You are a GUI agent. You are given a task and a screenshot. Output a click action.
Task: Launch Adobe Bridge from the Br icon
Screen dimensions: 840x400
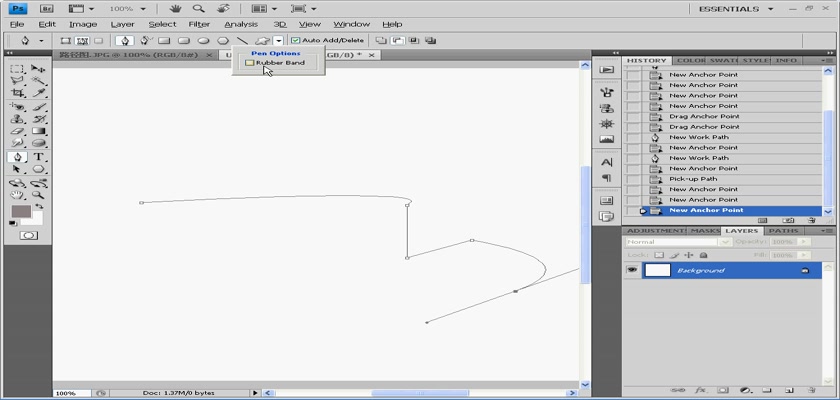[x=47, y=9]
